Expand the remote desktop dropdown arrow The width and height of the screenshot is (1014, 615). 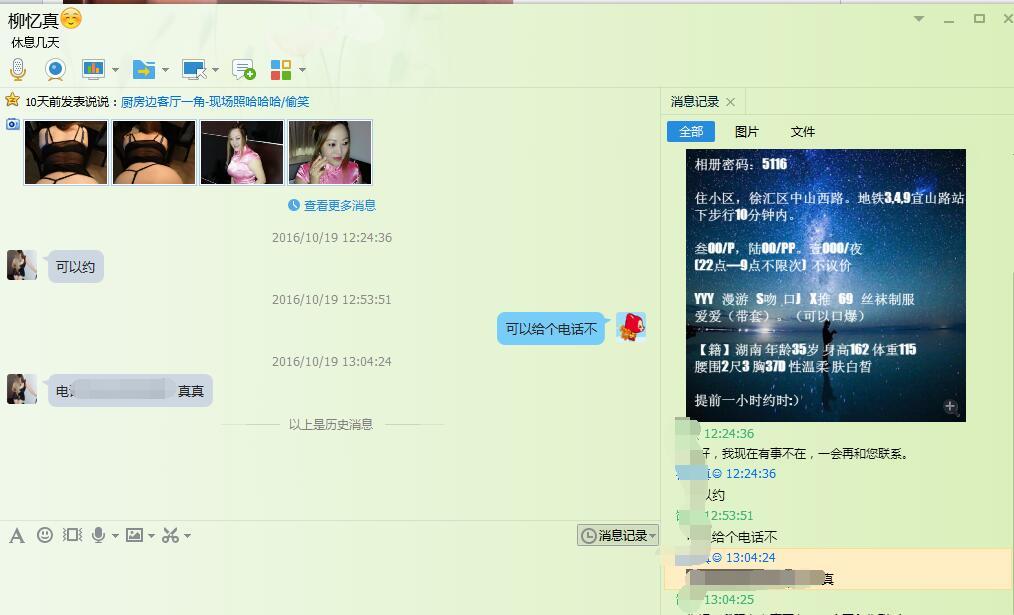(x=215, y=70)
